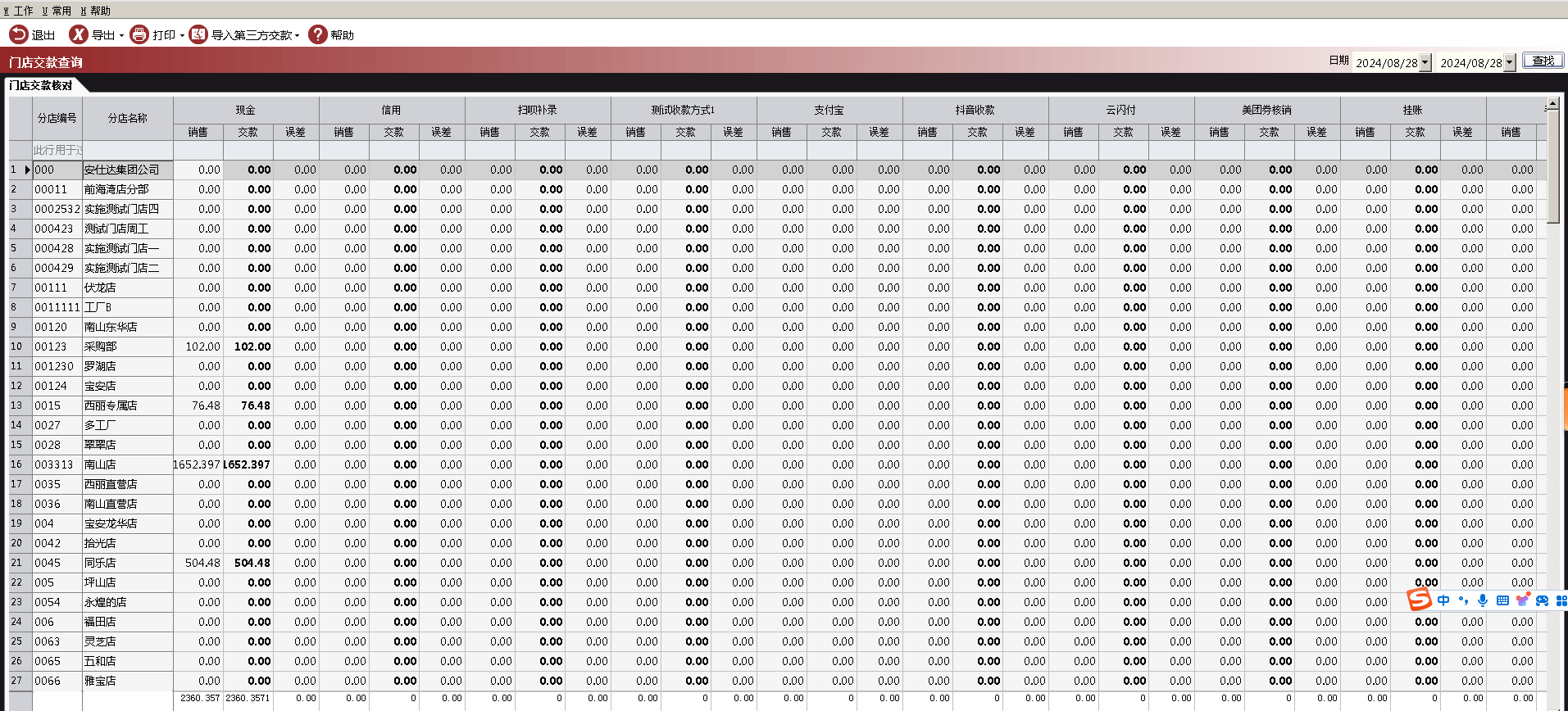
Task: Open the 导出 dropdown arrow
Action: [121, 36]
